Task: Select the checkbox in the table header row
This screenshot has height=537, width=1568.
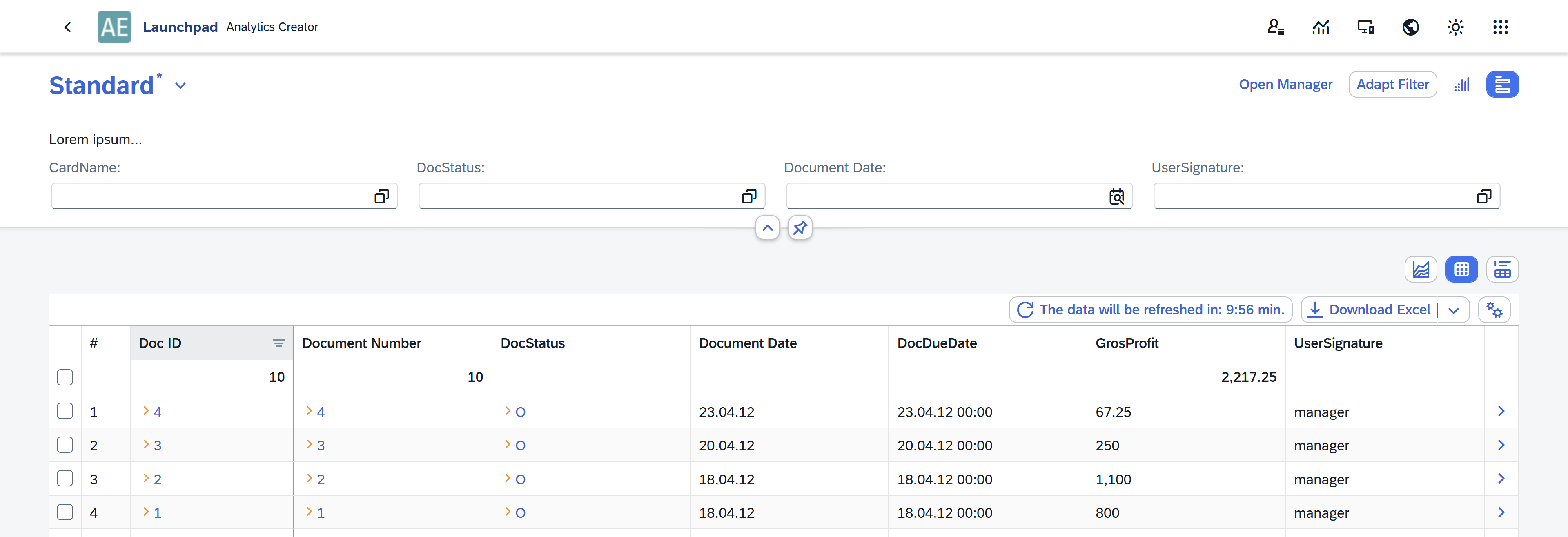Action: 65,377
